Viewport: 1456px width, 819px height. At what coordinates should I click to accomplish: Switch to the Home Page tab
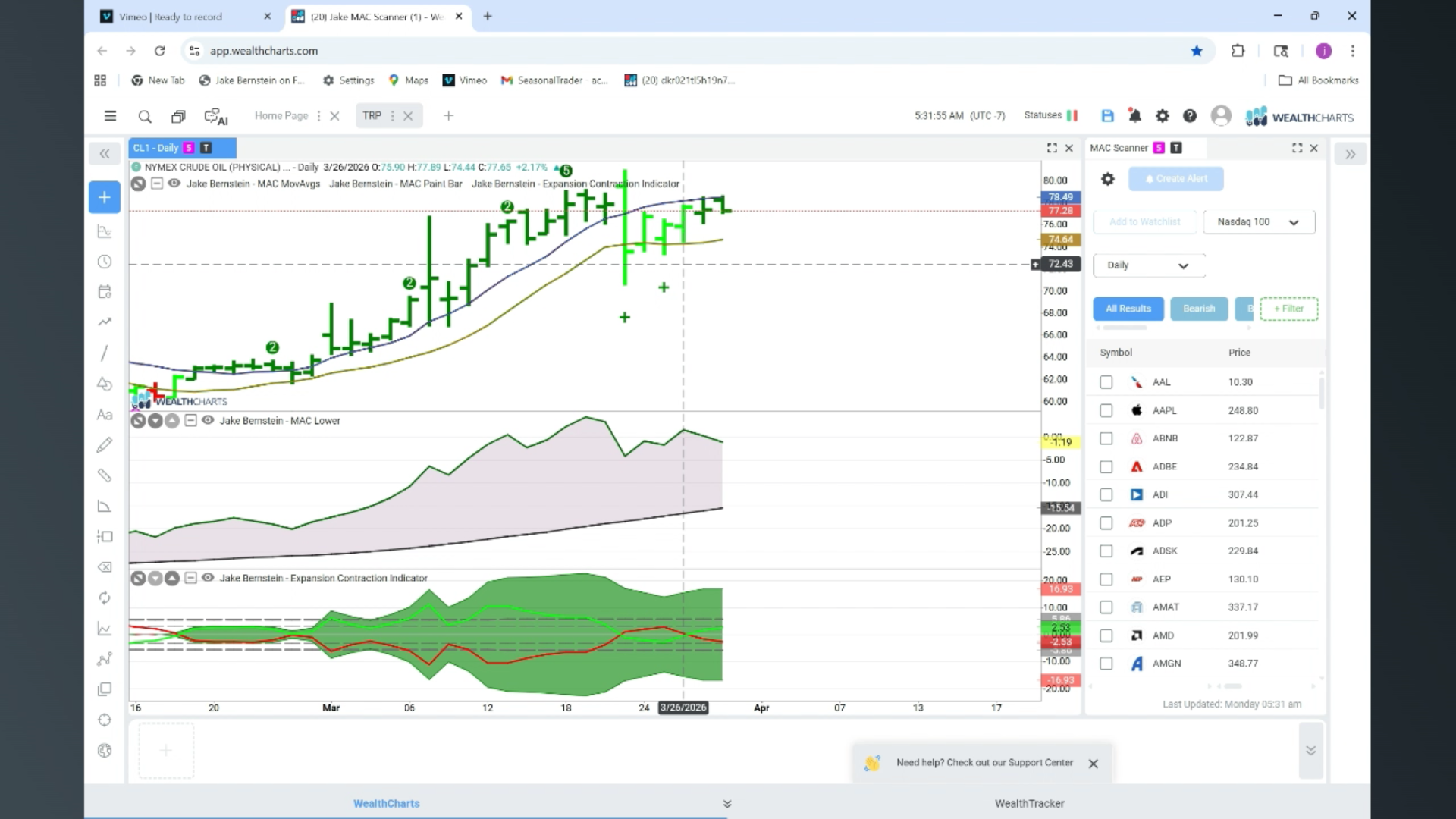(281, 116)
